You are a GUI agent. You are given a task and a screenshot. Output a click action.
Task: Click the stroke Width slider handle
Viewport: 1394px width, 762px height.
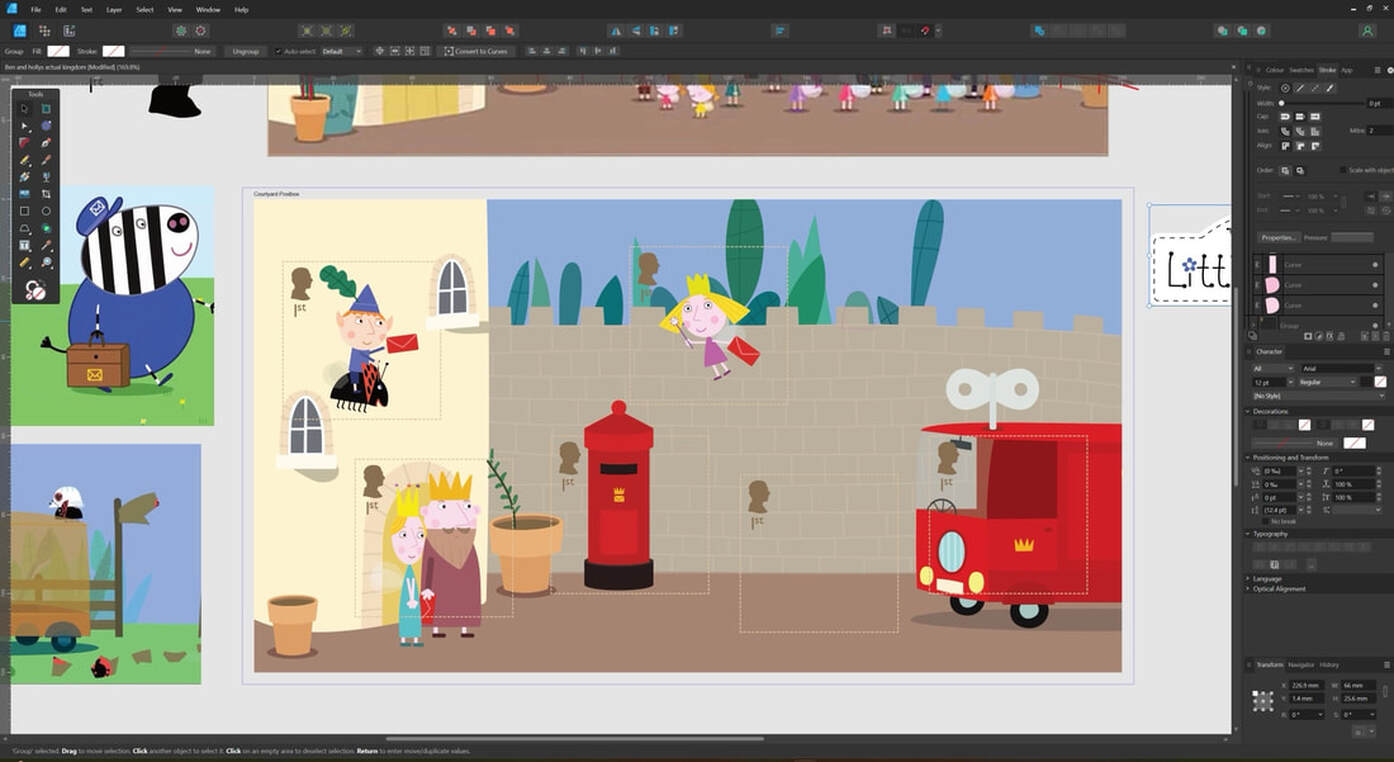[1282, 103]
